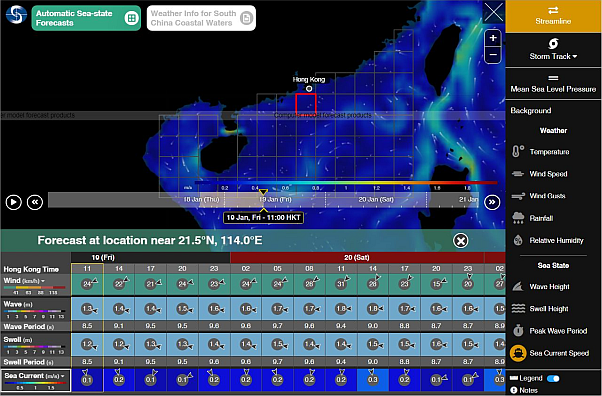This screenshot has height=396, width=602.
Task: Click the 19 Jan, Fri - 11:00 HKT label
Action: [x=263, y=217]
